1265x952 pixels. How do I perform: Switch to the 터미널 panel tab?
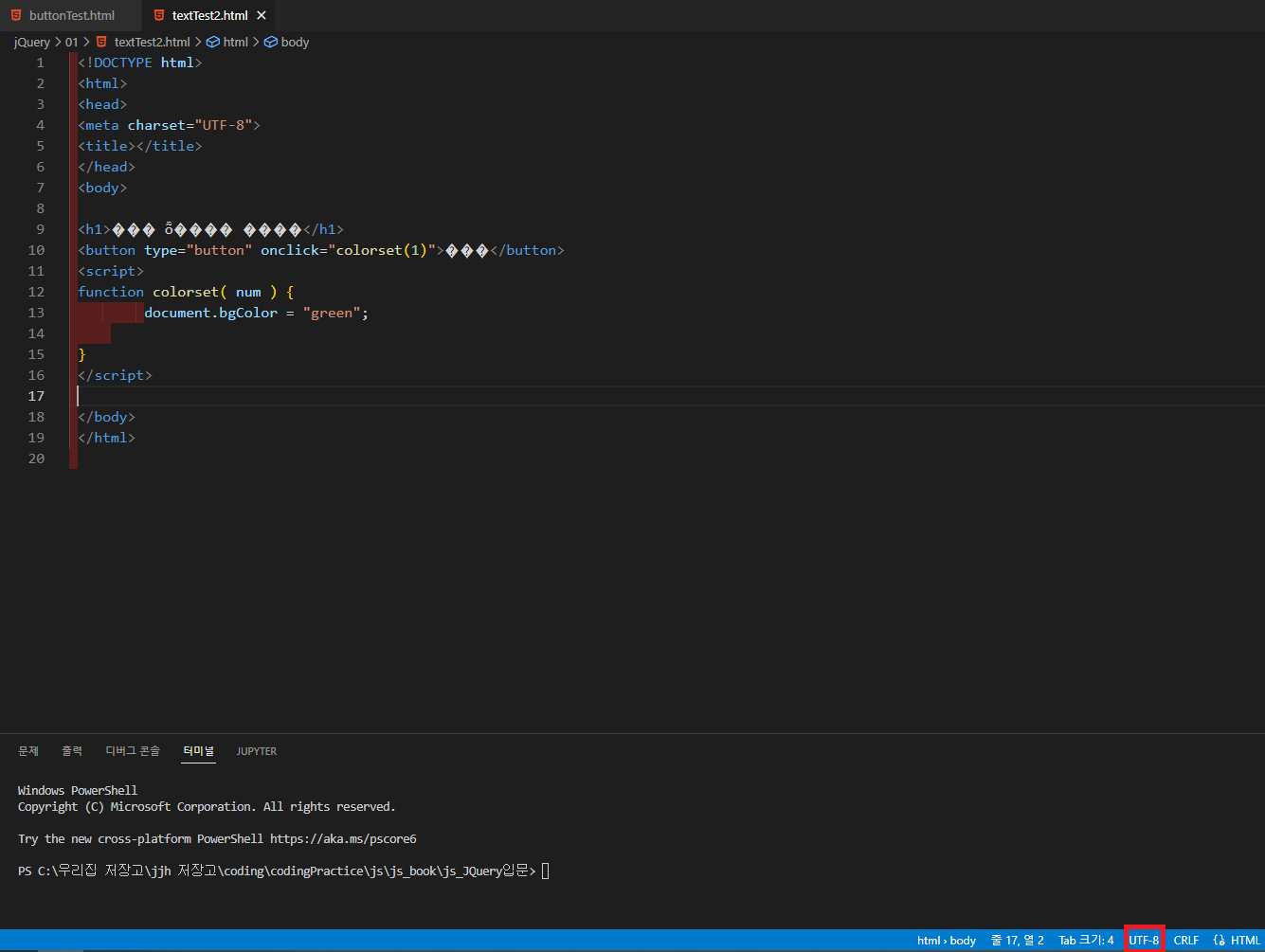tap(198, 750)
